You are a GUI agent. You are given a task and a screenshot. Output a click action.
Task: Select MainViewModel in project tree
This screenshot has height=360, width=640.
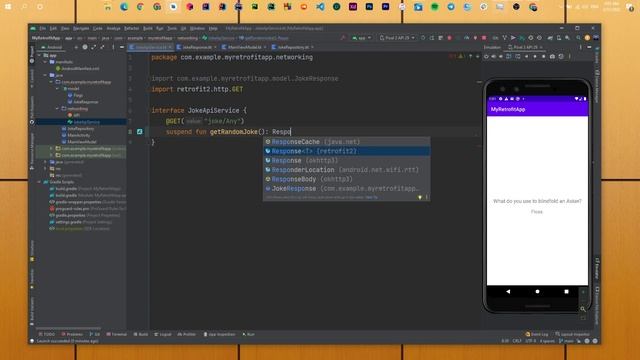(x=79, y=142)
